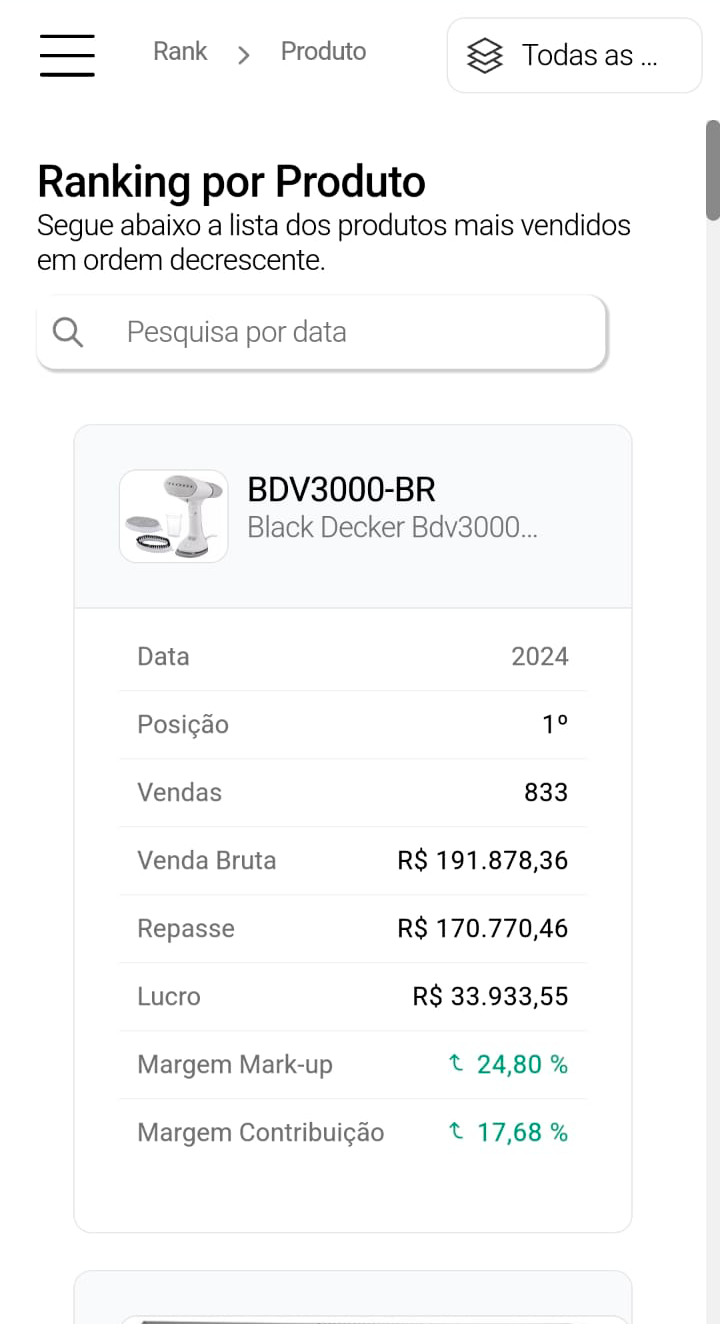
Task: Go to Rank breadcrumb
Action: pos(180,52)
